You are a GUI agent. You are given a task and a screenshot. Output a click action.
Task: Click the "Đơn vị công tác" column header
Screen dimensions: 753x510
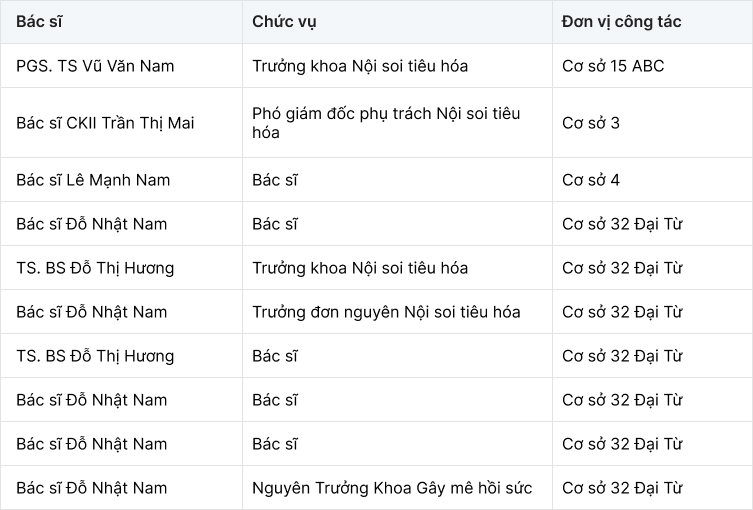[x=622, y=21]
